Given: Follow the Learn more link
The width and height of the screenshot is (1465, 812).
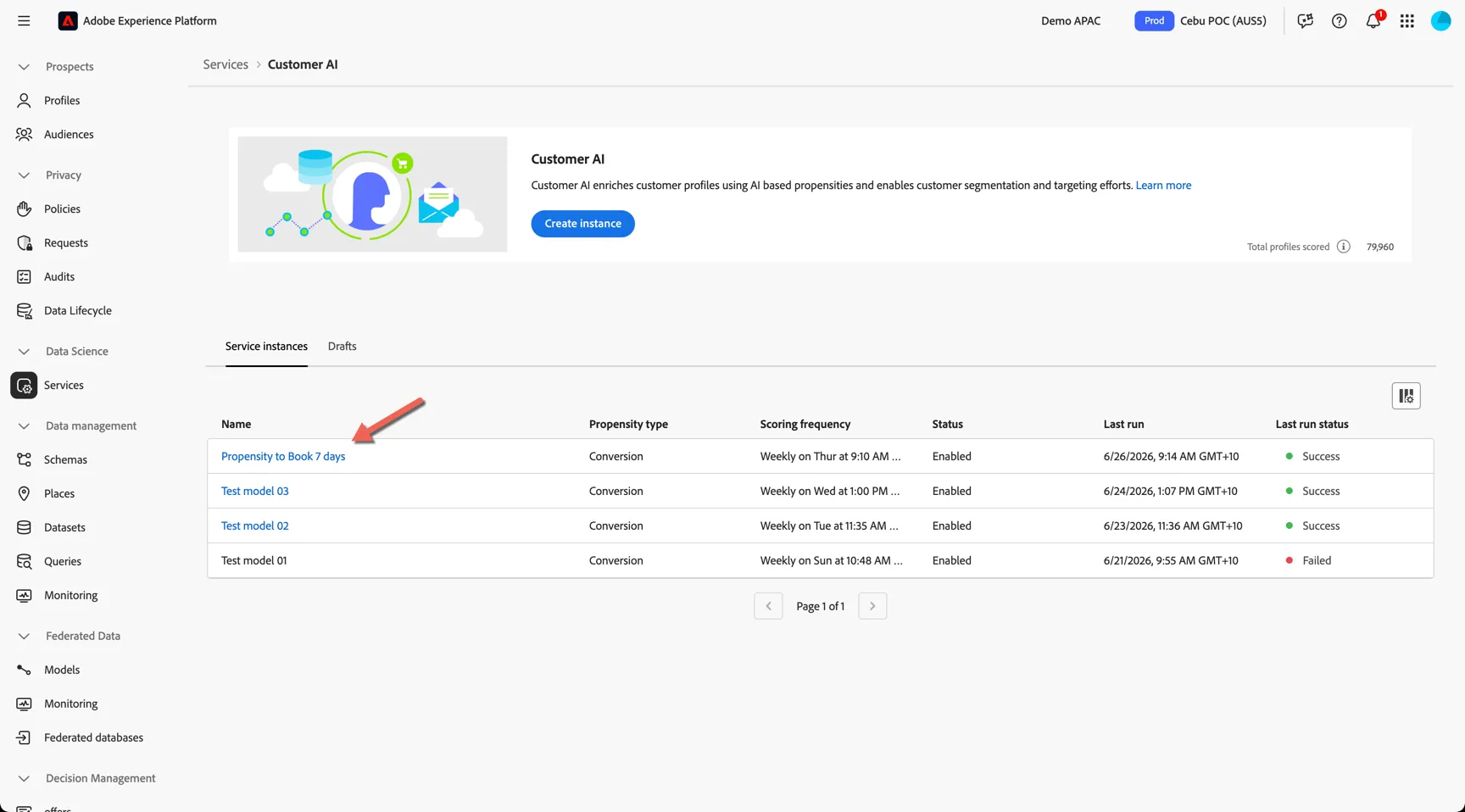Looking at the screenshot, I should pos(1163,185).
